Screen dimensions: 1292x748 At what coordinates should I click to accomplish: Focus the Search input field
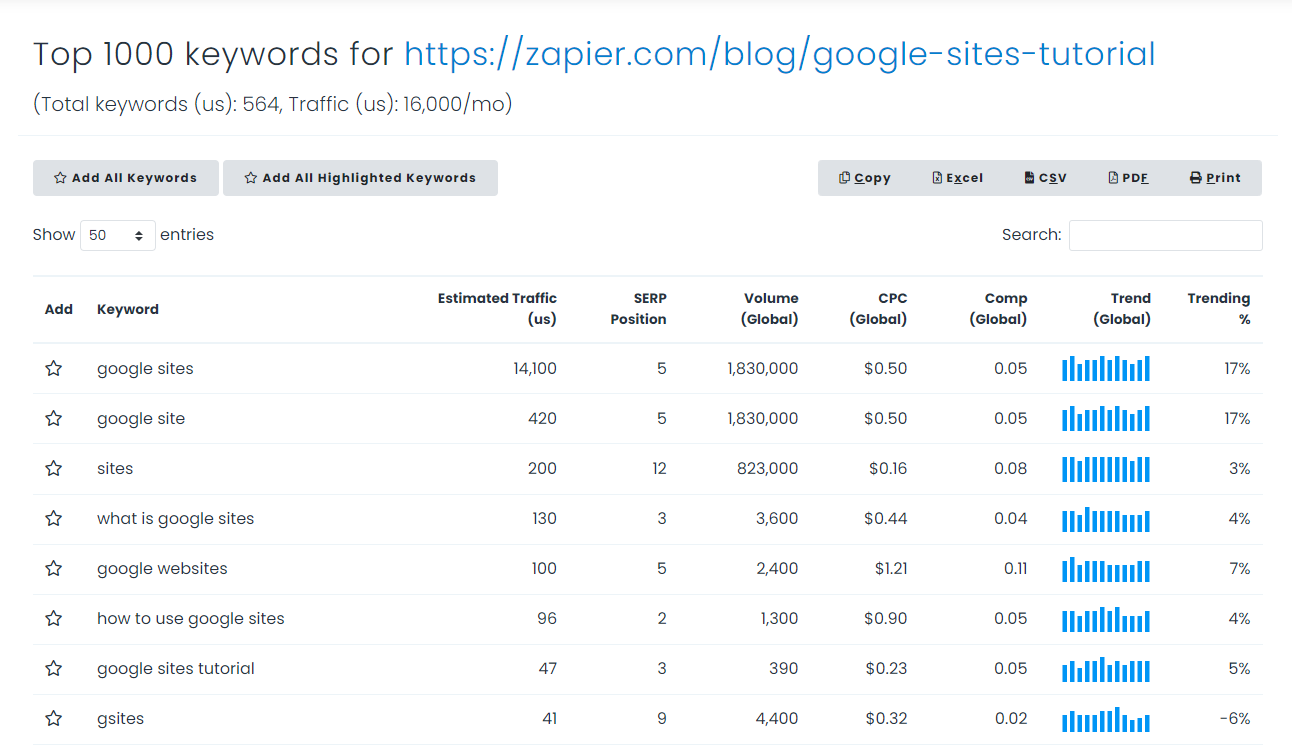[x=1166, y=235]
